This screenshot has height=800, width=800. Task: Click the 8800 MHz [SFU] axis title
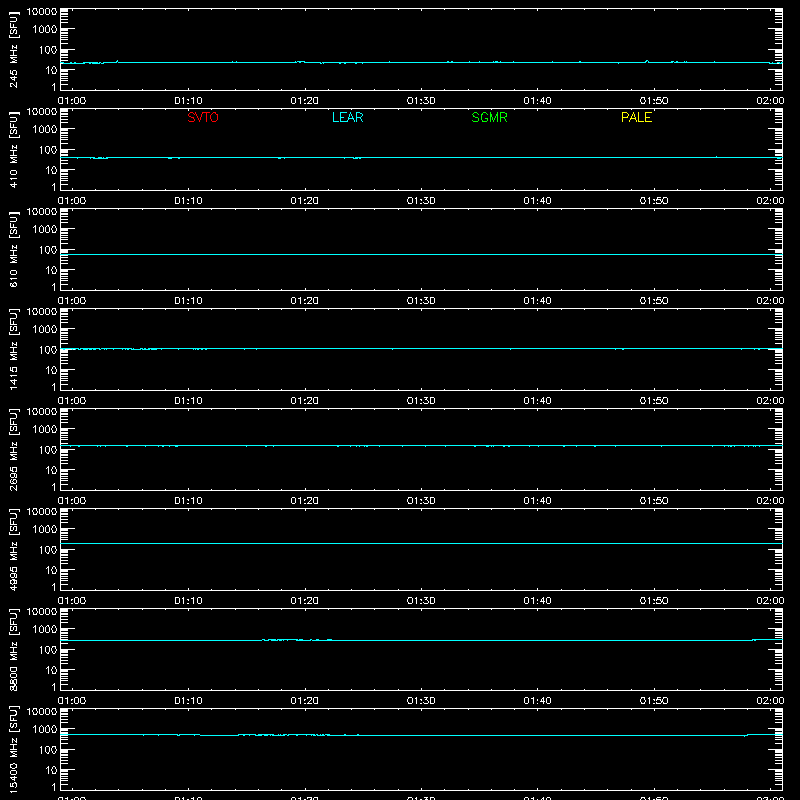pos(14,649)
